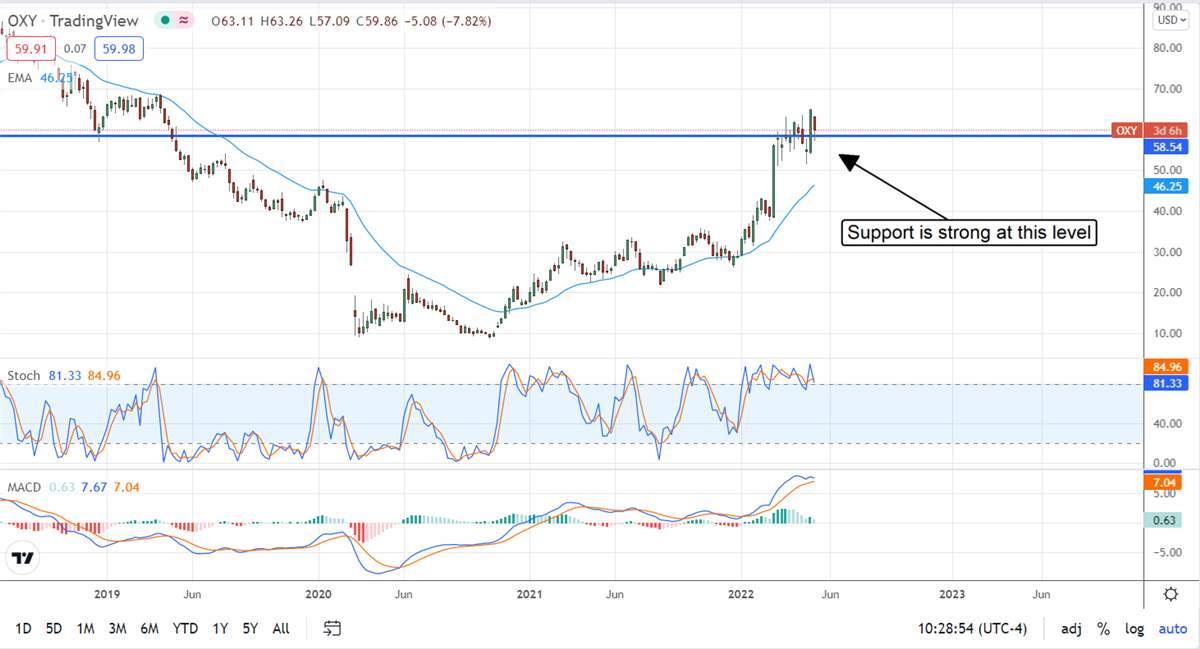Disable auto scale mode
Viewport: 1200px width, 649px height.
(1172, 629)
